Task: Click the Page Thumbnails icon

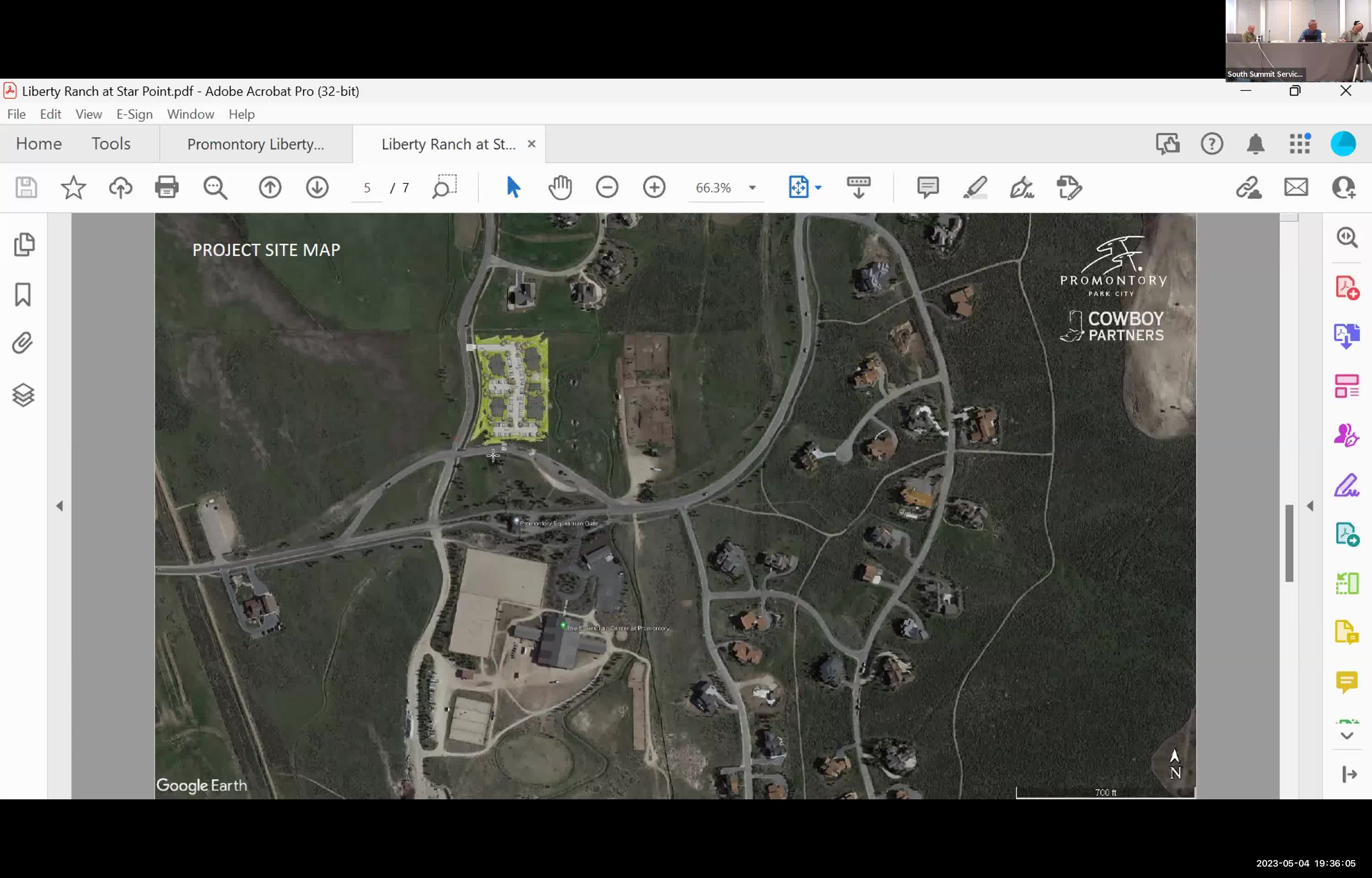Action: tap(24, 244)
